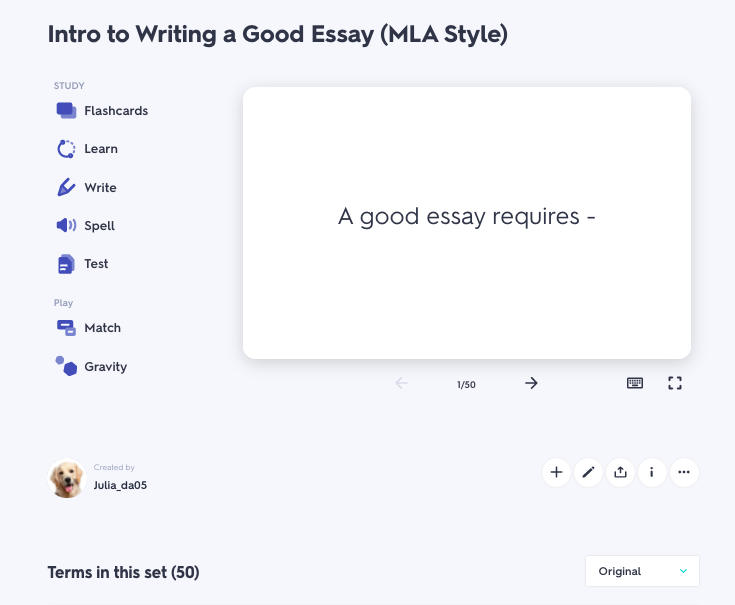
Task: Add set to class or folder
Action: coord(557,473)
